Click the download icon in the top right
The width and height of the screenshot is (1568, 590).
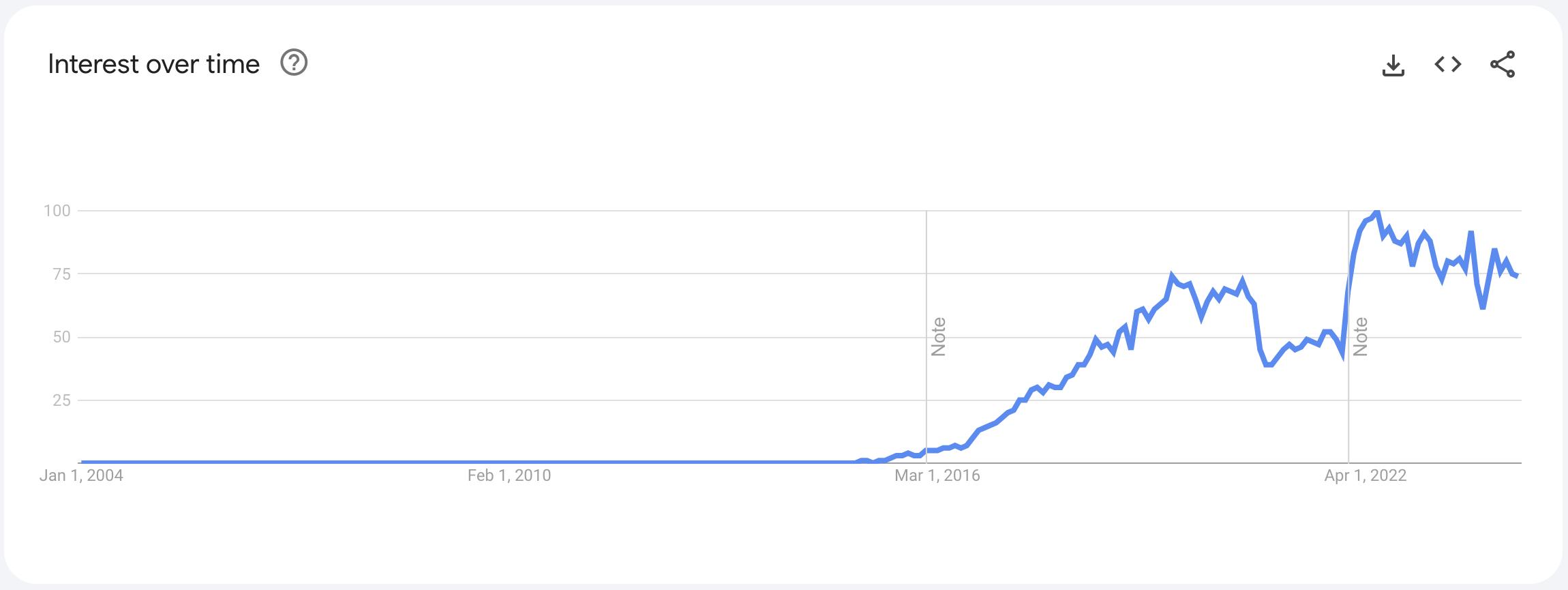click(1393, 63)
